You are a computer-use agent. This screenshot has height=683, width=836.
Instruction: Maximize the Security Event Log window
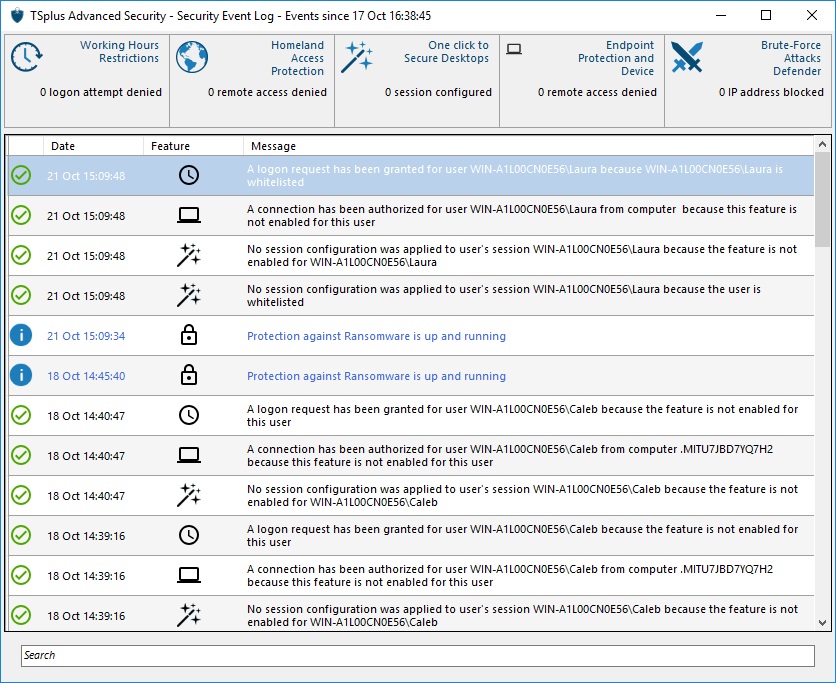pyautogui.click(x=766, y=15)
